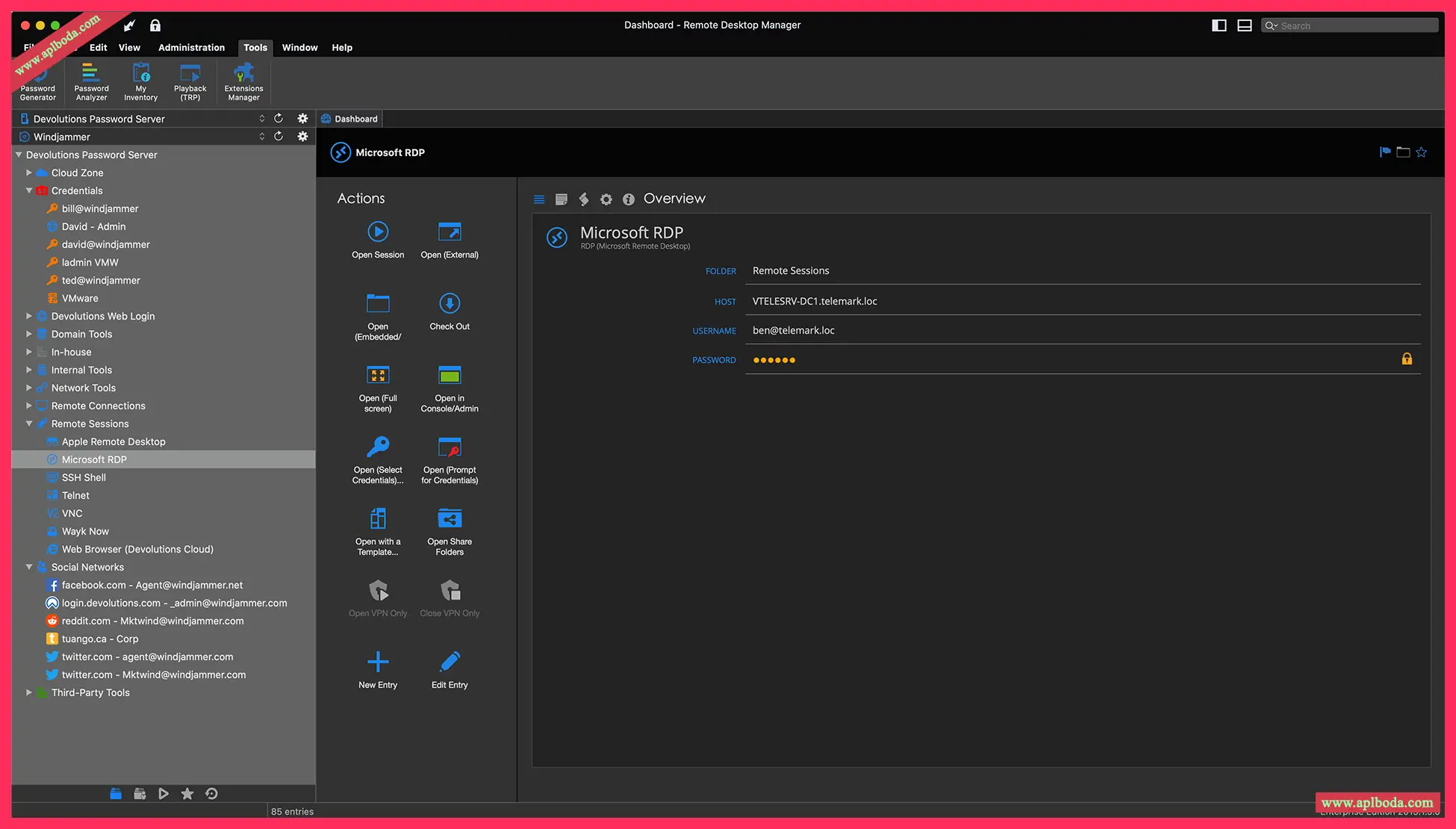1456x829 pixels.
Task: Expand the Devolutions Web Login folder
Action: (x=29, y=316)
